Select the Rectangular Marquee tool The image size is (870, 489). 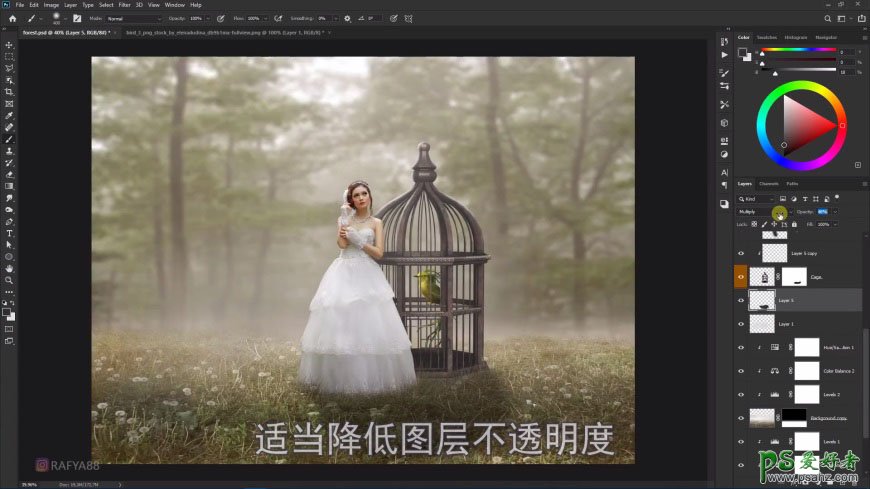click(9, 57)
